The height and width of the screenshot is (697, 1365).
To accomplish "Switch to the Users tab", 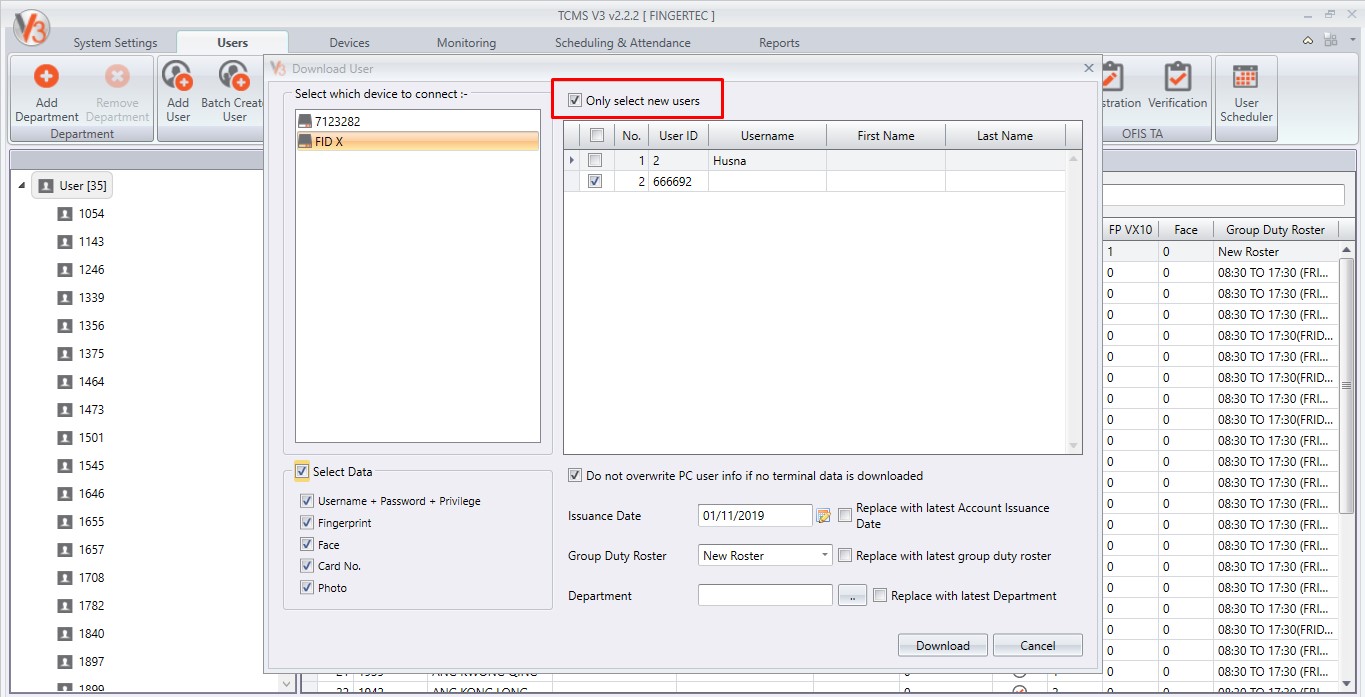I will 233,43.
